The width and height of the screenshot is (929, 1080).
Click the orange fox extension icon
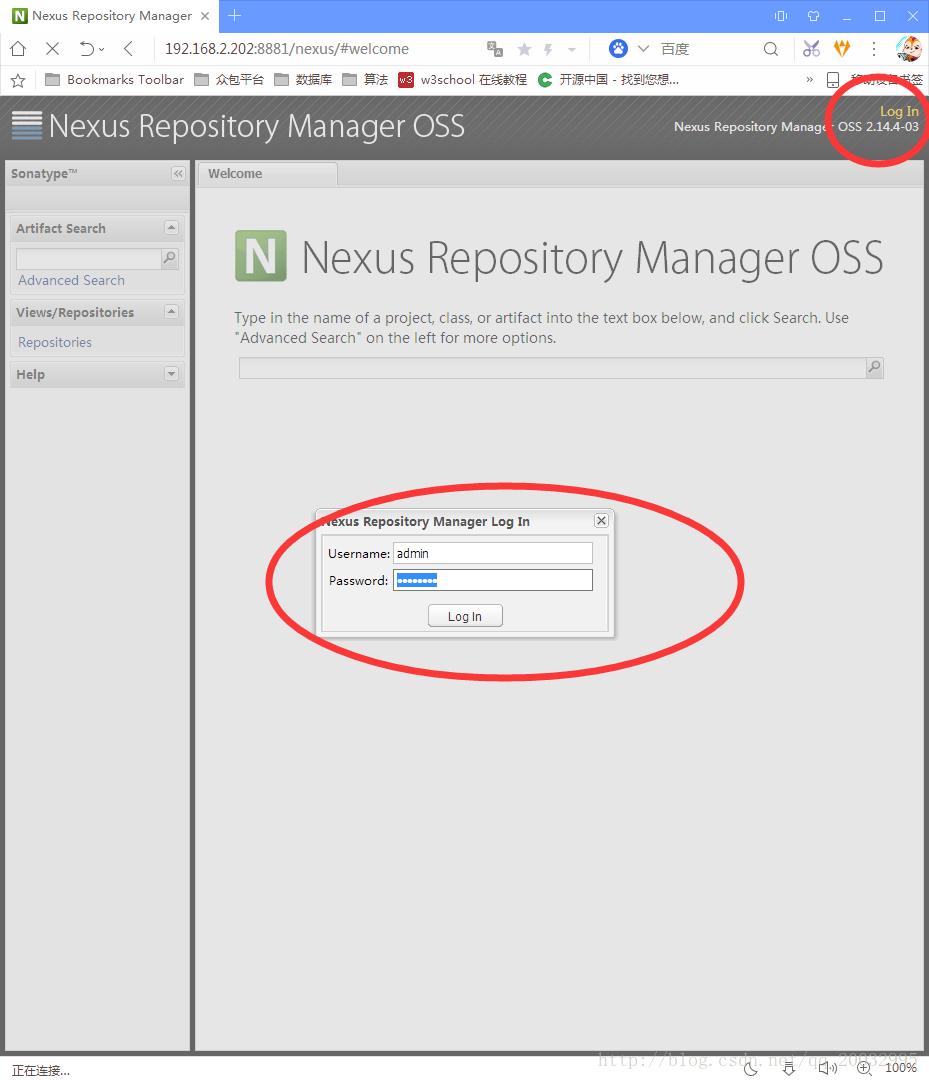[x=842, y=49]
